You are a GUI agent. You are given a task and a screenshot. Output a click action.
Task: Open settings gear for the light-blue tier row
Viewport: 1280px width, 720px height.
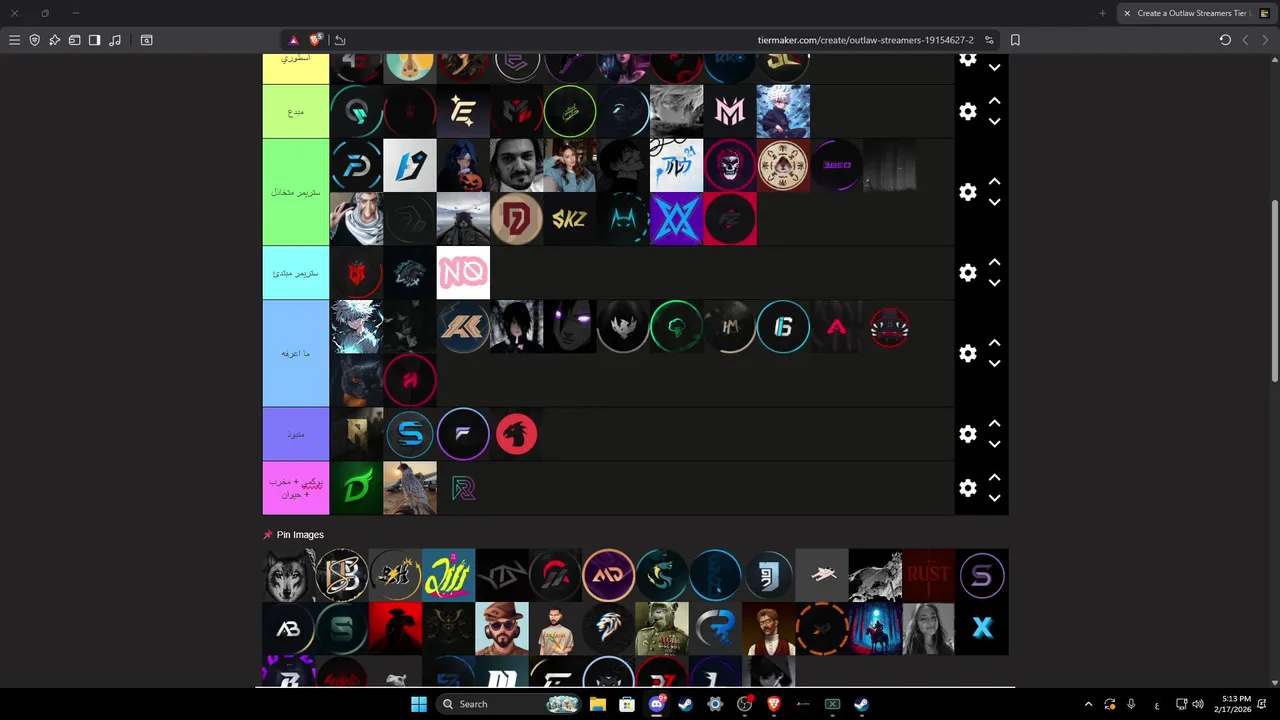pyautogui.click(x=967, y=353)
